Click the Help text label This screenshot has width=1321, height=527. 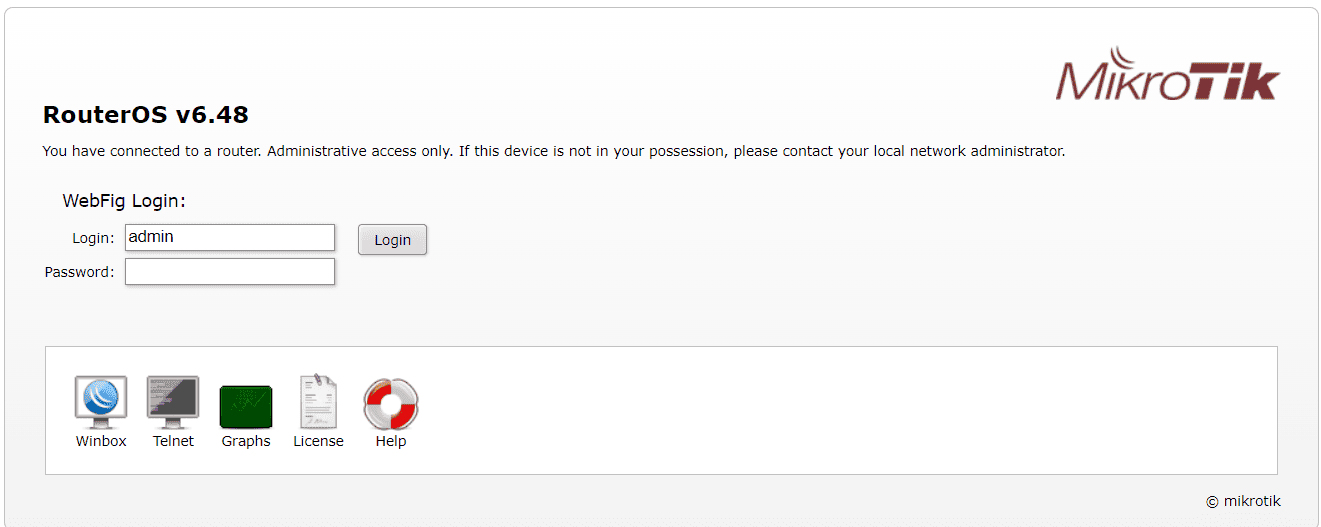[391, 441]
